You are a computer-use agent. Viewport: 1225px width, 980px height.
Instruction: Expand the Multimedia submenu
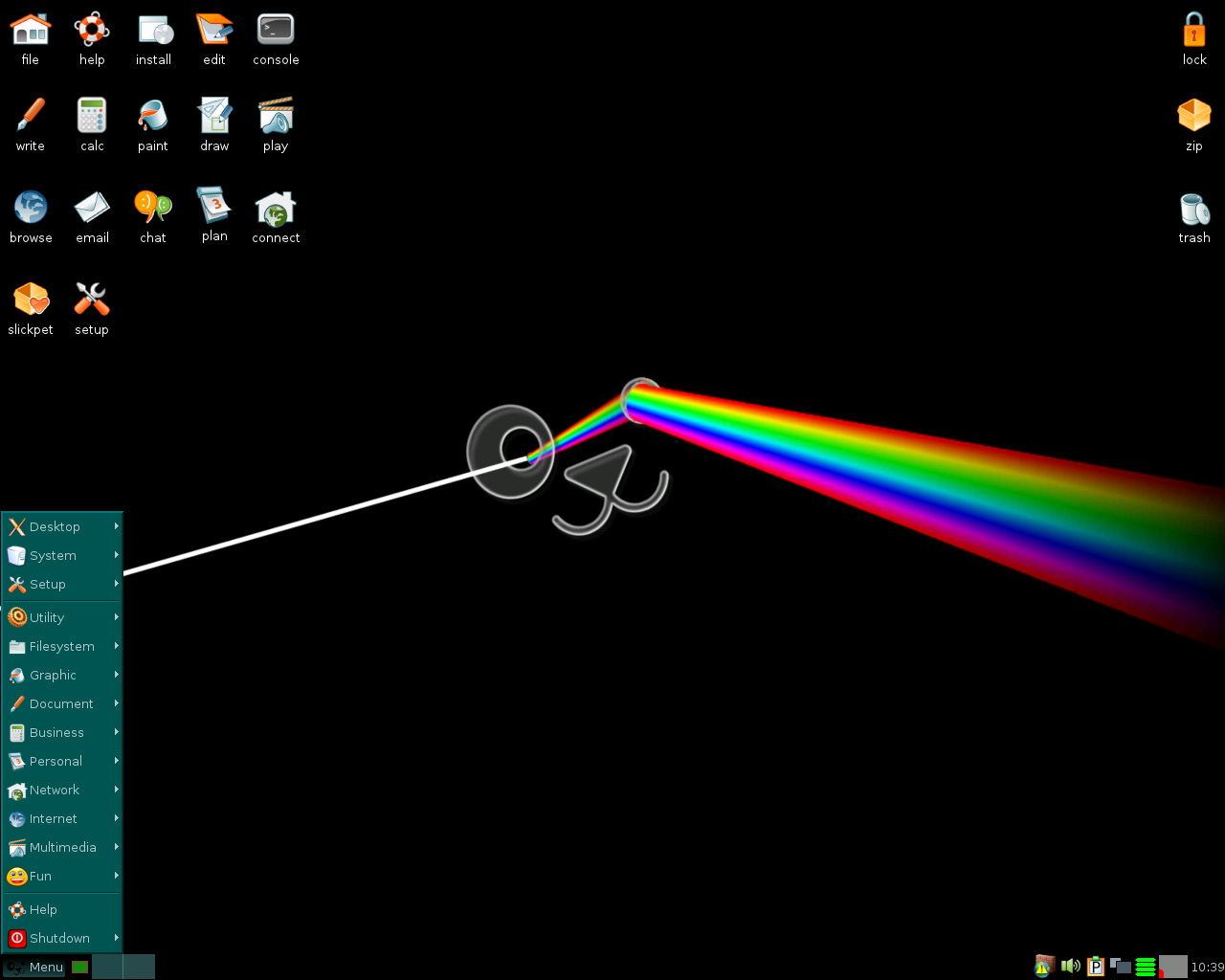tap(62, 847)
